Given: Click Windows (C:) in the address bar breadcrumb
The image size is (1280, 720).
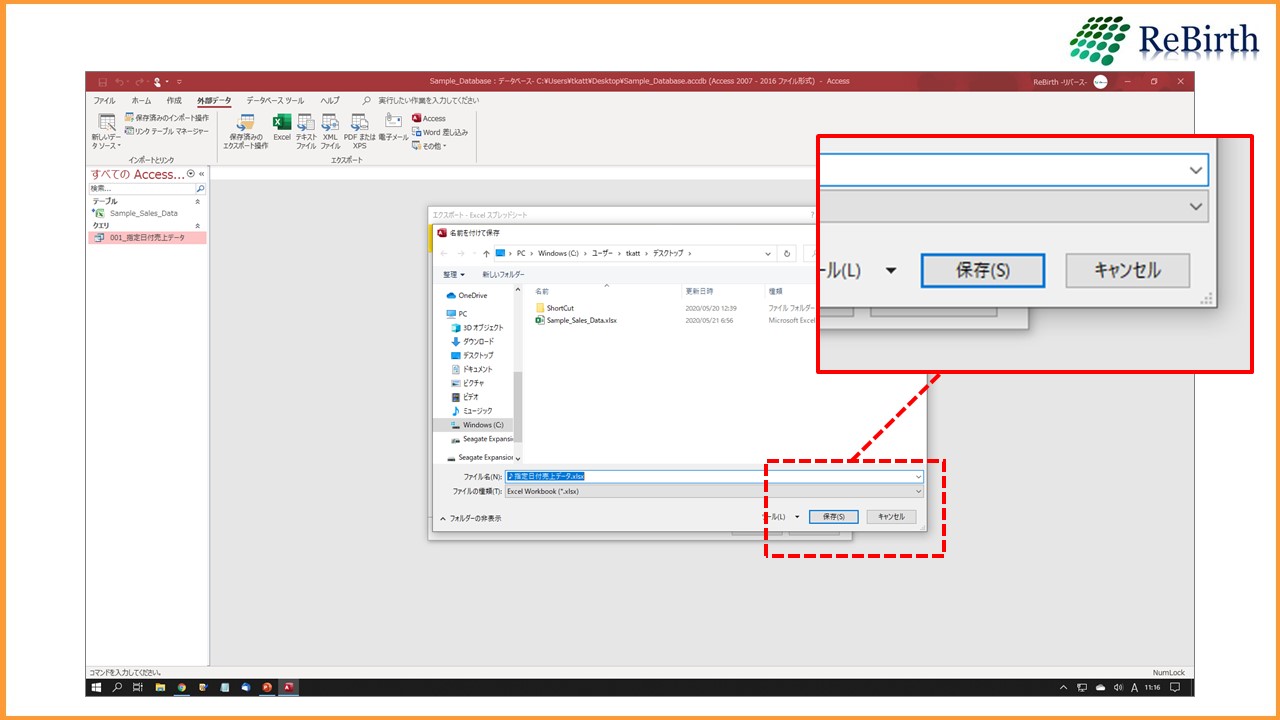Looking at the screenshot, I should [x=558, y=254].
